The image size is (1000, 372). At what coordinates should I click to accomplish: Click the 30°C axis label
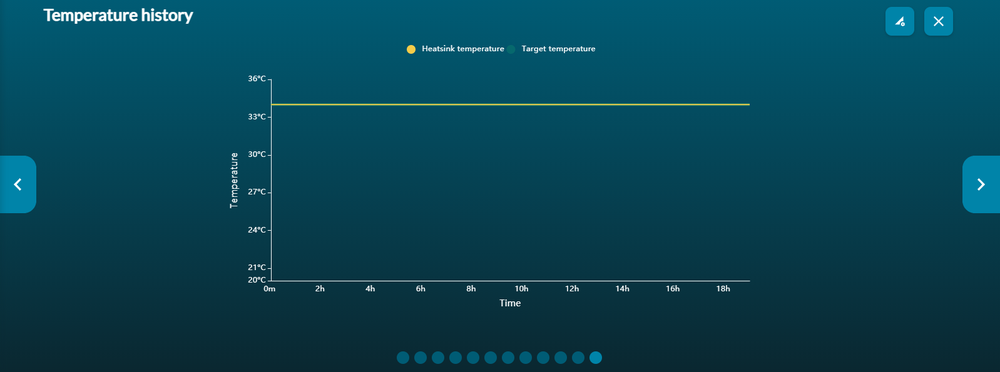[257, 154]
